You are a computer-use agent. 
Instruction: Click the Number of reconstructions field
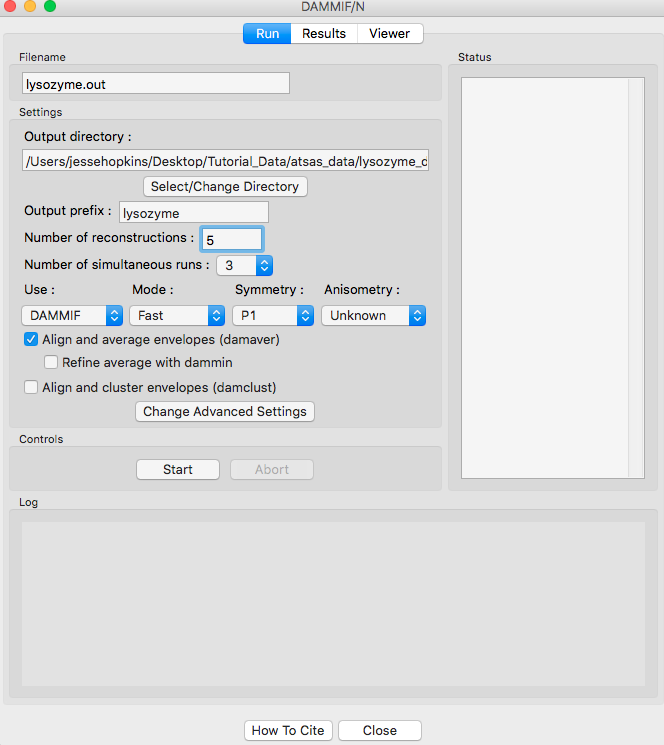point(232,239)
